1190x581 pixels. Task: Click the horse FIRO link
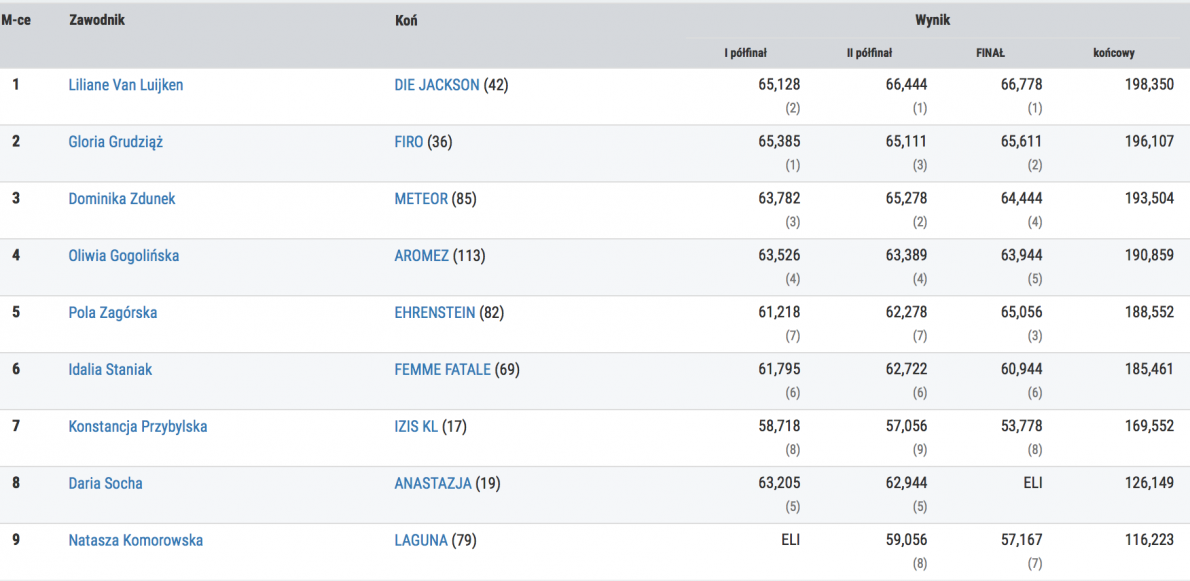409,142
